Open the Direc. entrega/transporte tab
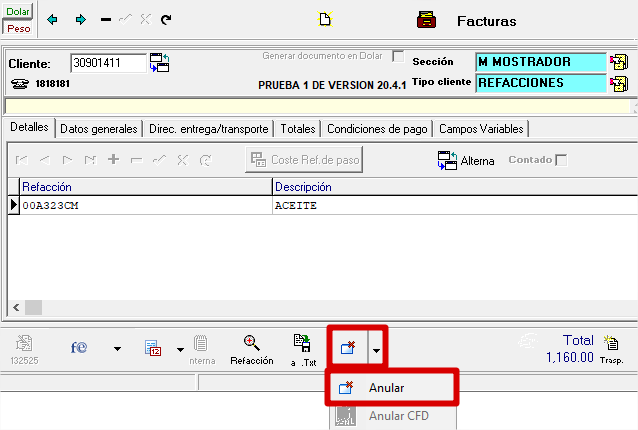 (x=208, y=129)
